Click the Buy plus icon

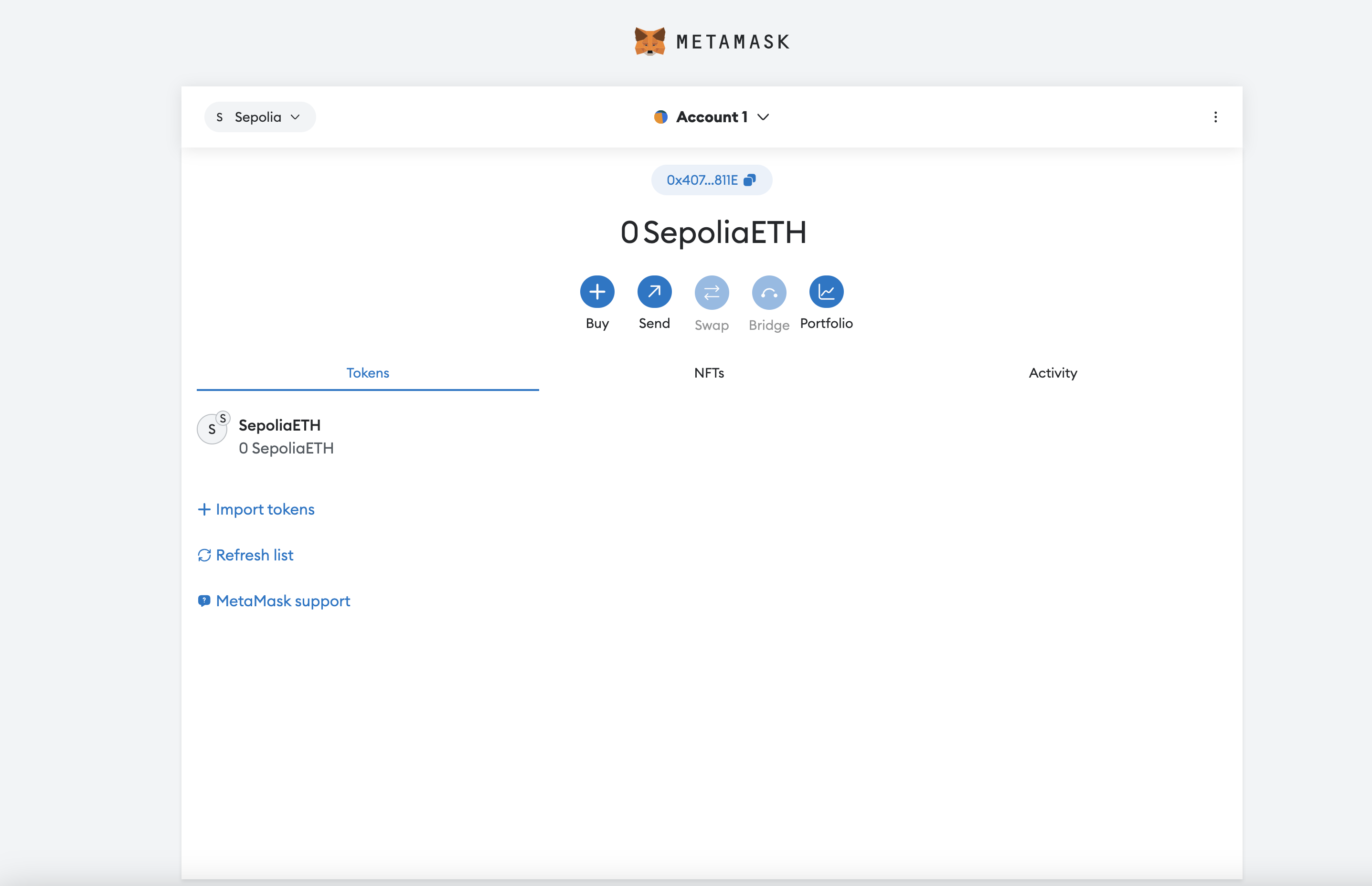click(597, 292)
